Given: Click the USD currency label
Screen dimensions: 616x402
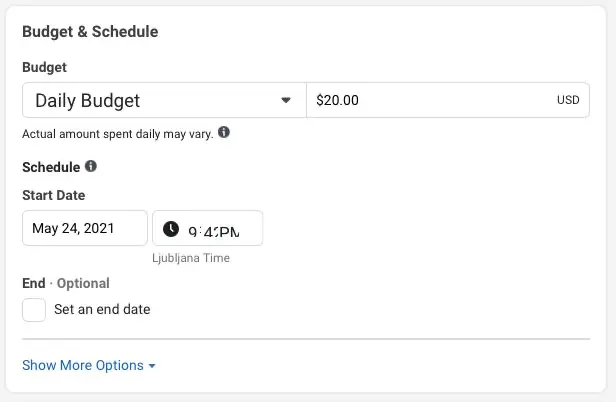Looking at the screenshot, I should click(x=567, y=101).
